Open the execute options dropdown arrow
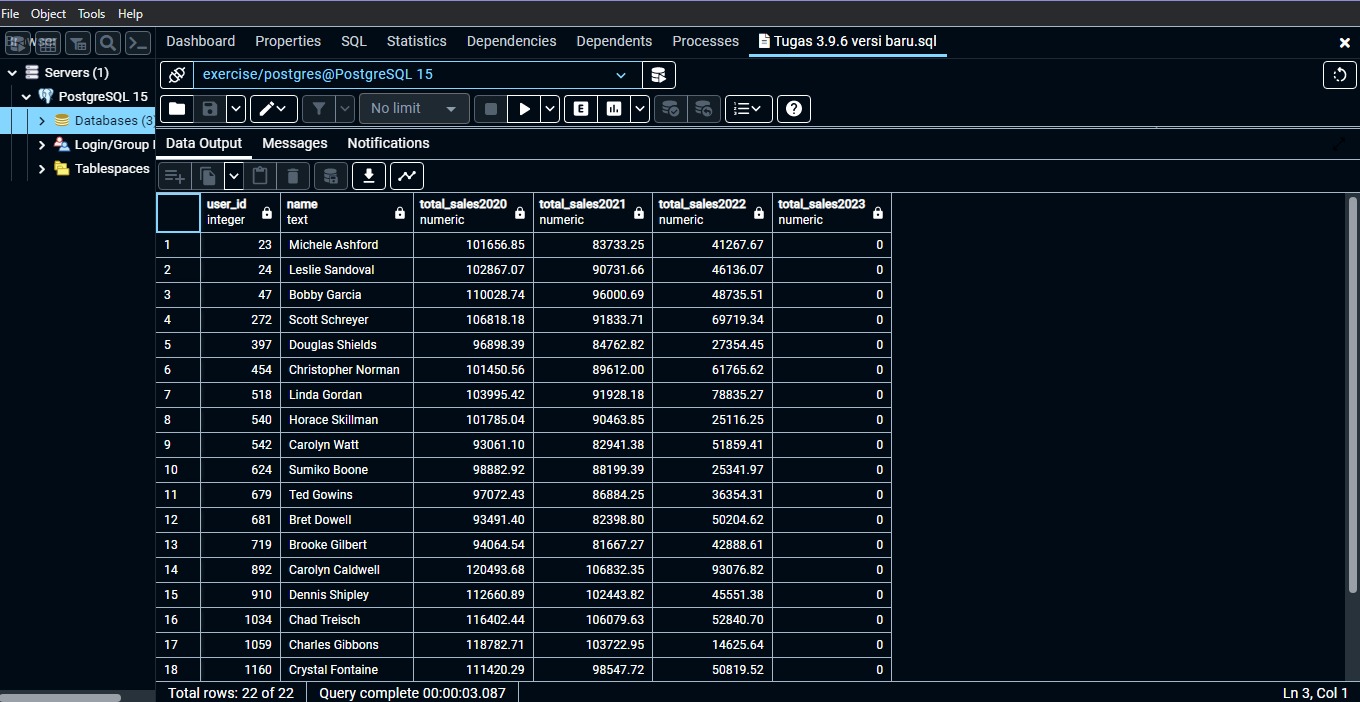Screen dimensions: 1360x702 coord(550,109)
